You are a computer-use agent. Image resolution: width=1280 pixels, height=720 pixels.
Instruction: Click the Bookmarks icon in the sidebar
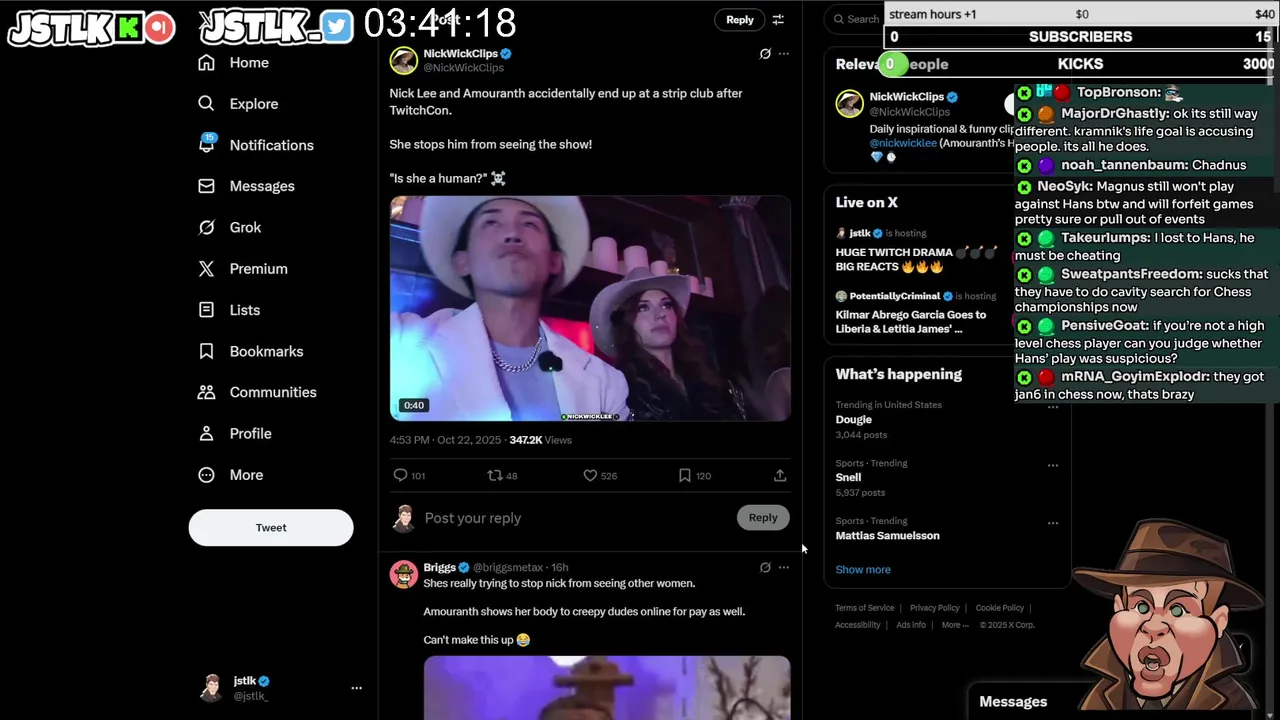[206, 351]
